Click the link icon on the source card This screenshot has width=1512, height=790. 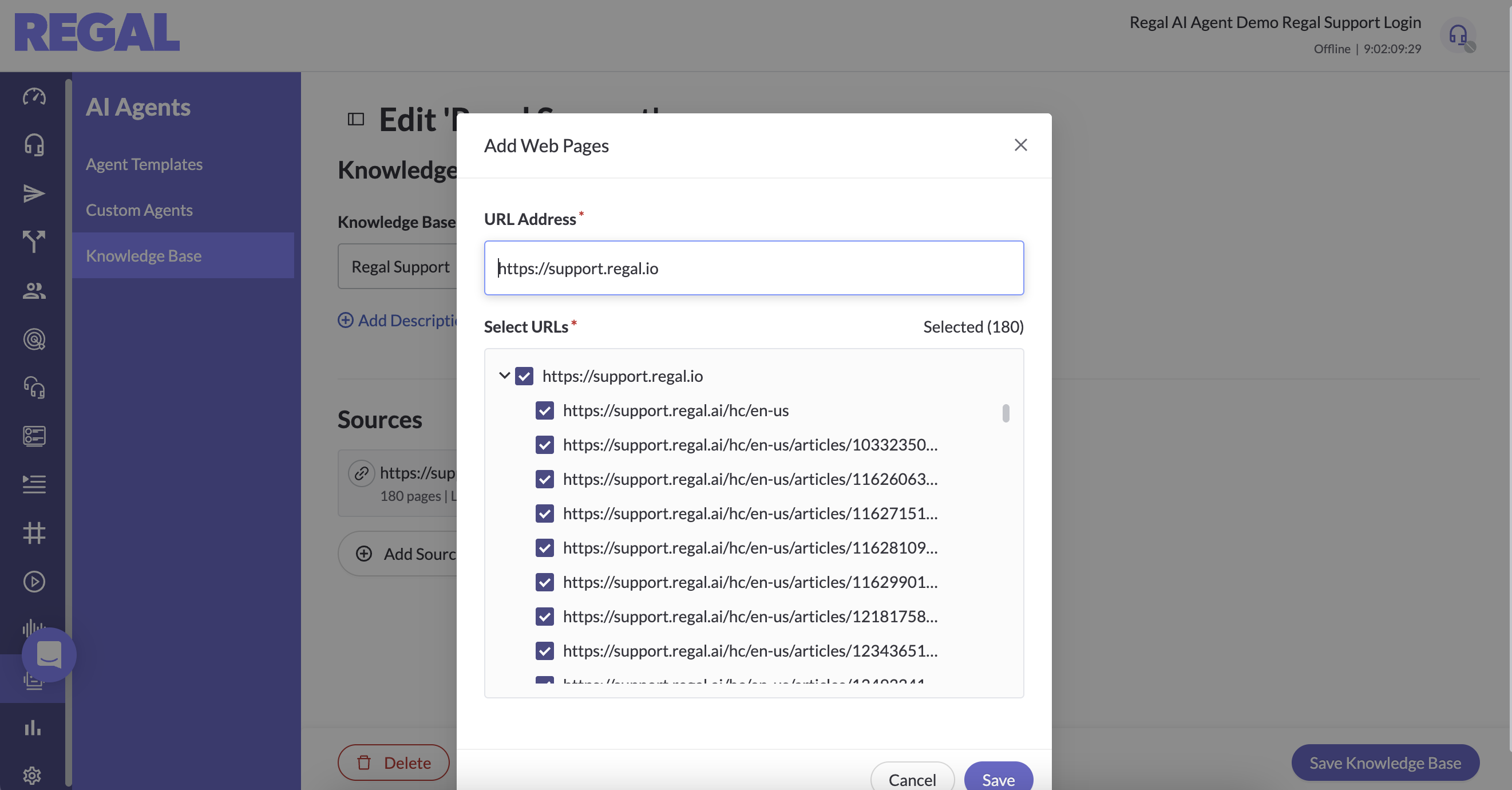point(362,473)
